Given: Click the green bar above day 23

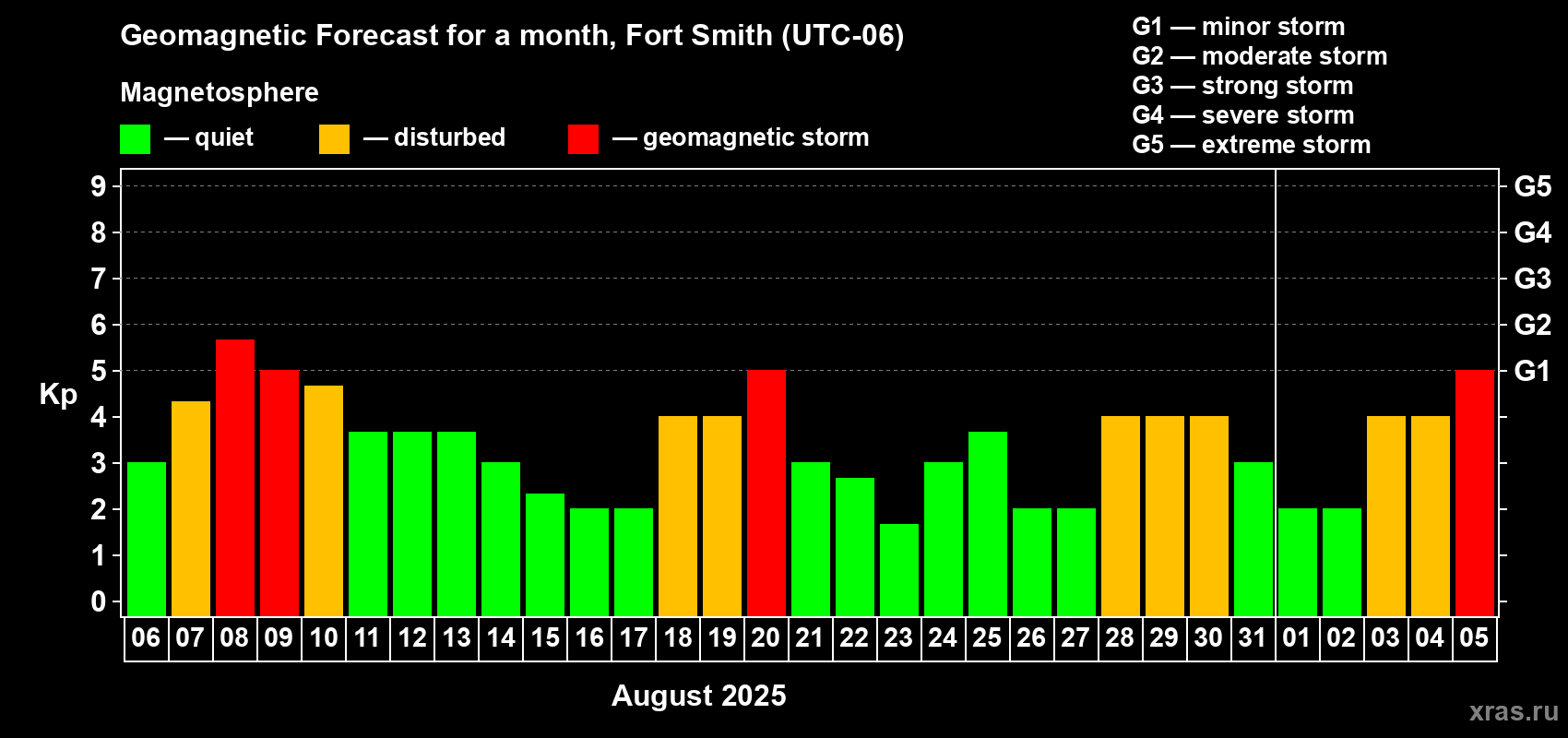Looking at the screenshot, I should point(899,570).
